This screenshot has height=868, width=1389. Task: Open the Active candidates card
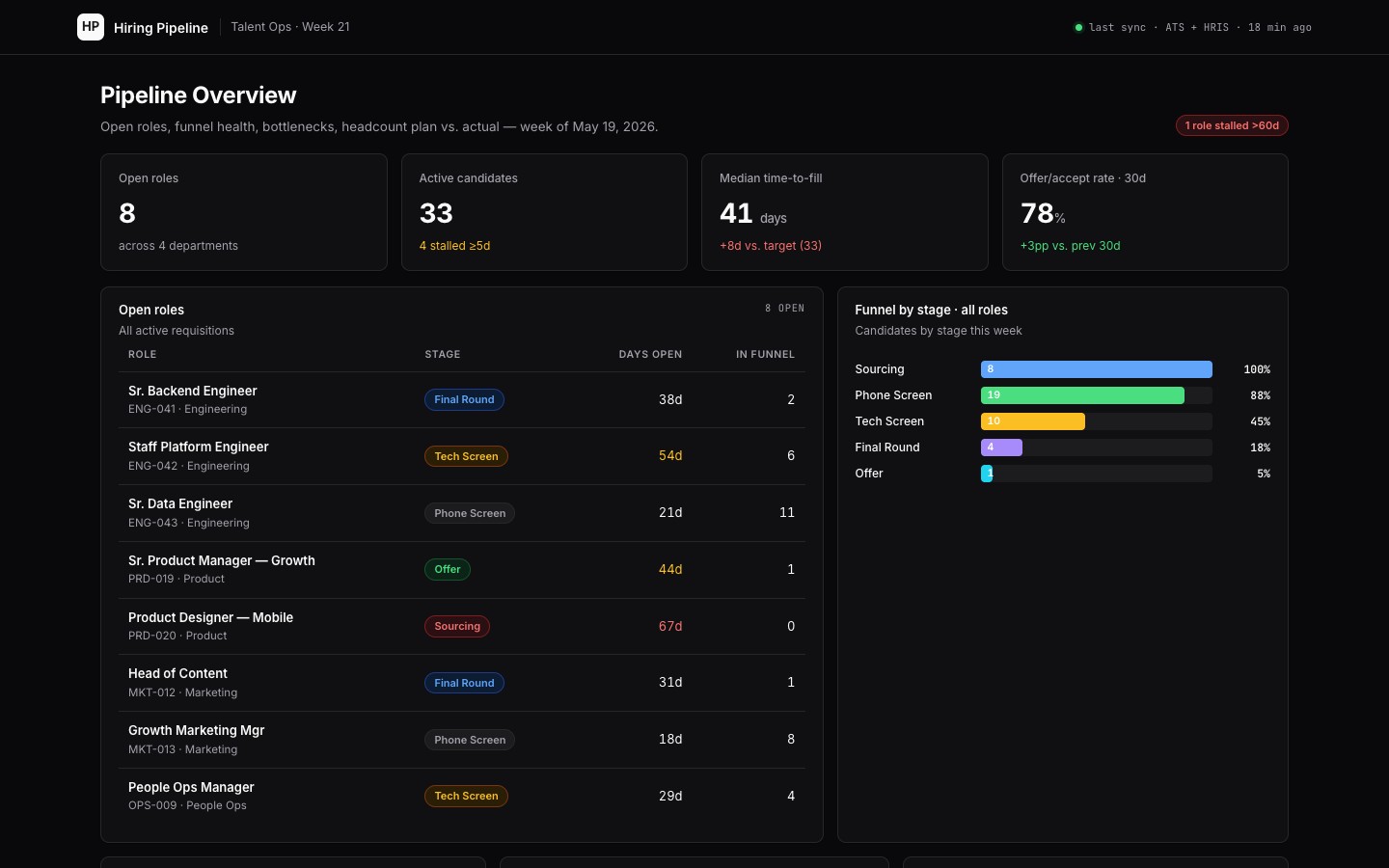544,212
